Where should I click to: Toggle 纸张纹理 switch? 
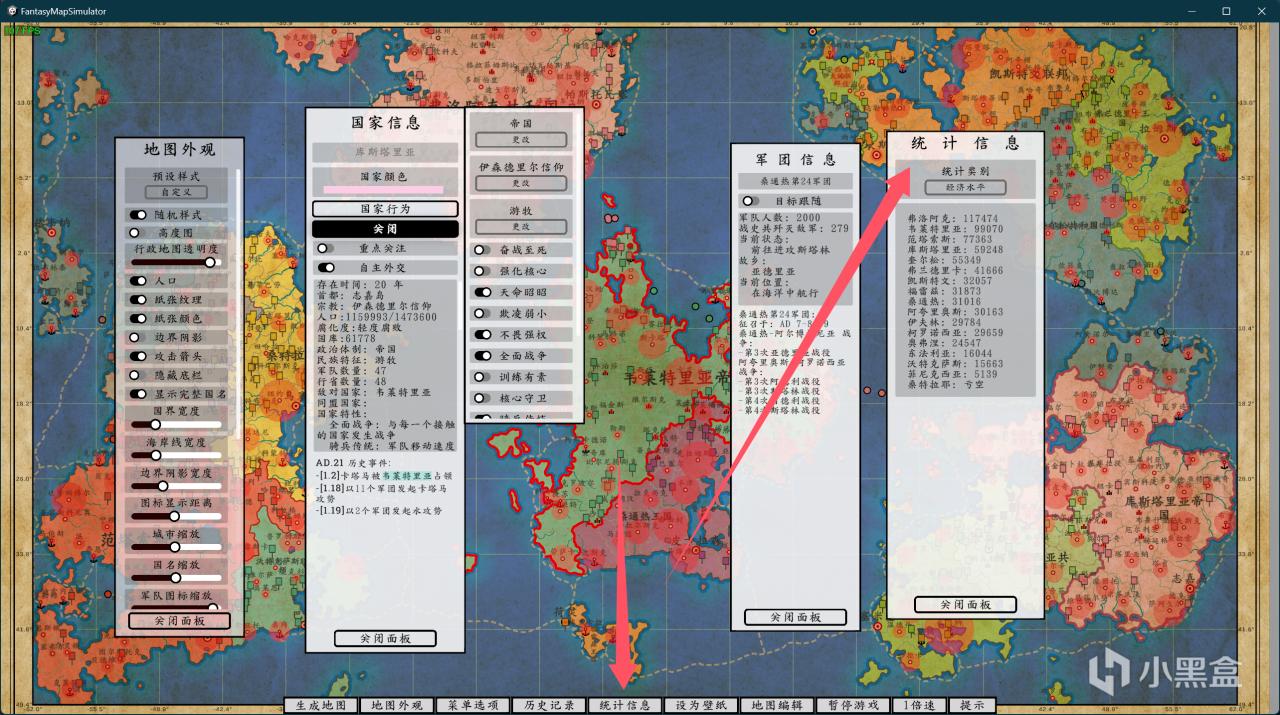point(138,300)
